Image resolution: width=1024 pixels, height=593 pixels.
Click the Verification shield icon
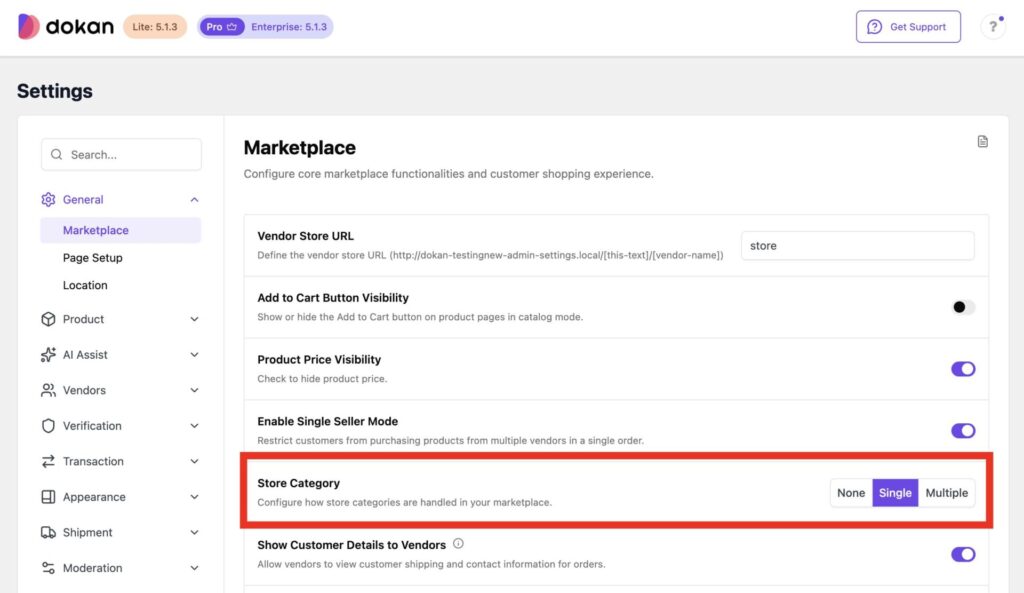[48, 426]
